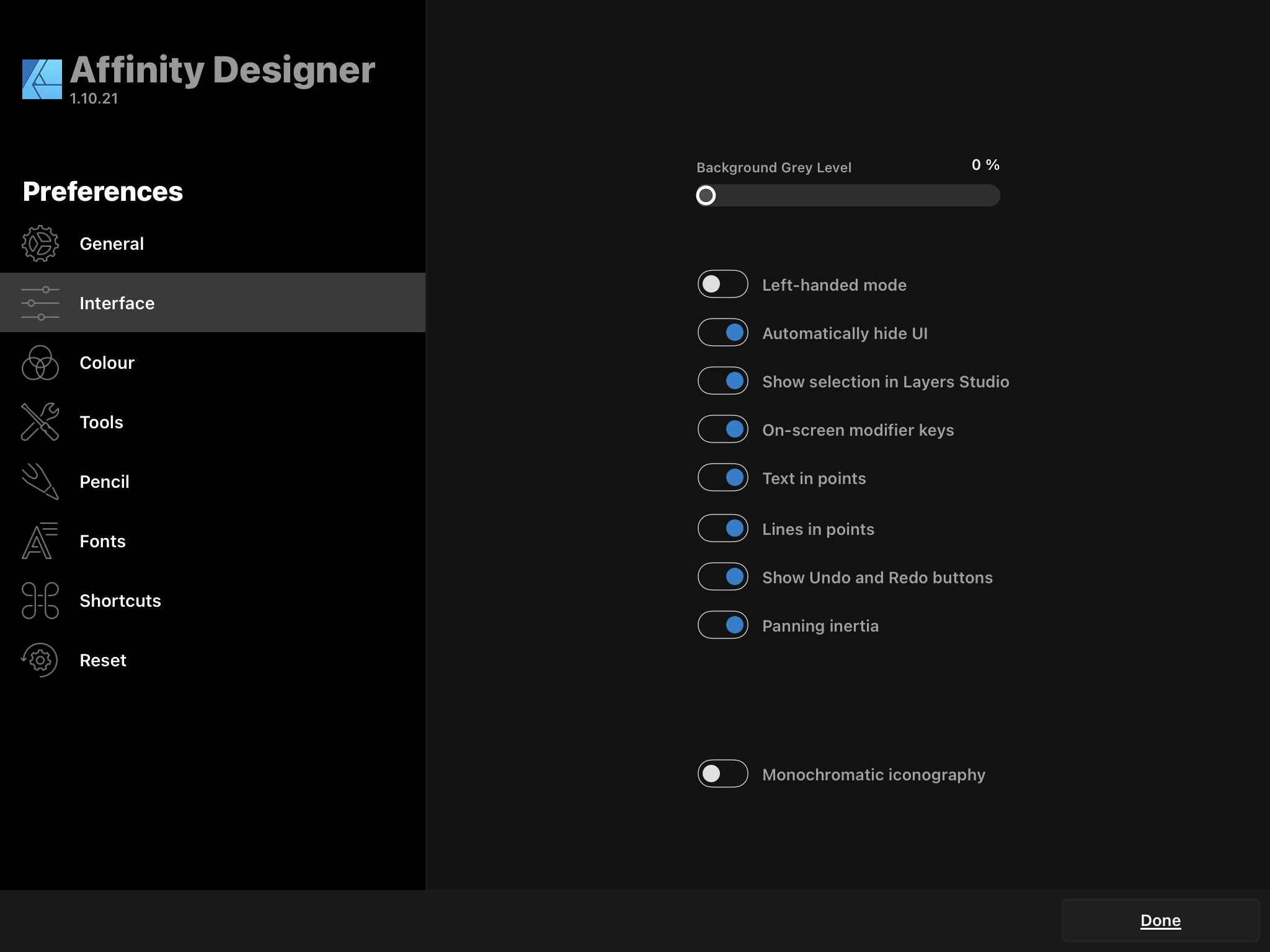Toggle Show selection in Layers Studio

(723, 381)
